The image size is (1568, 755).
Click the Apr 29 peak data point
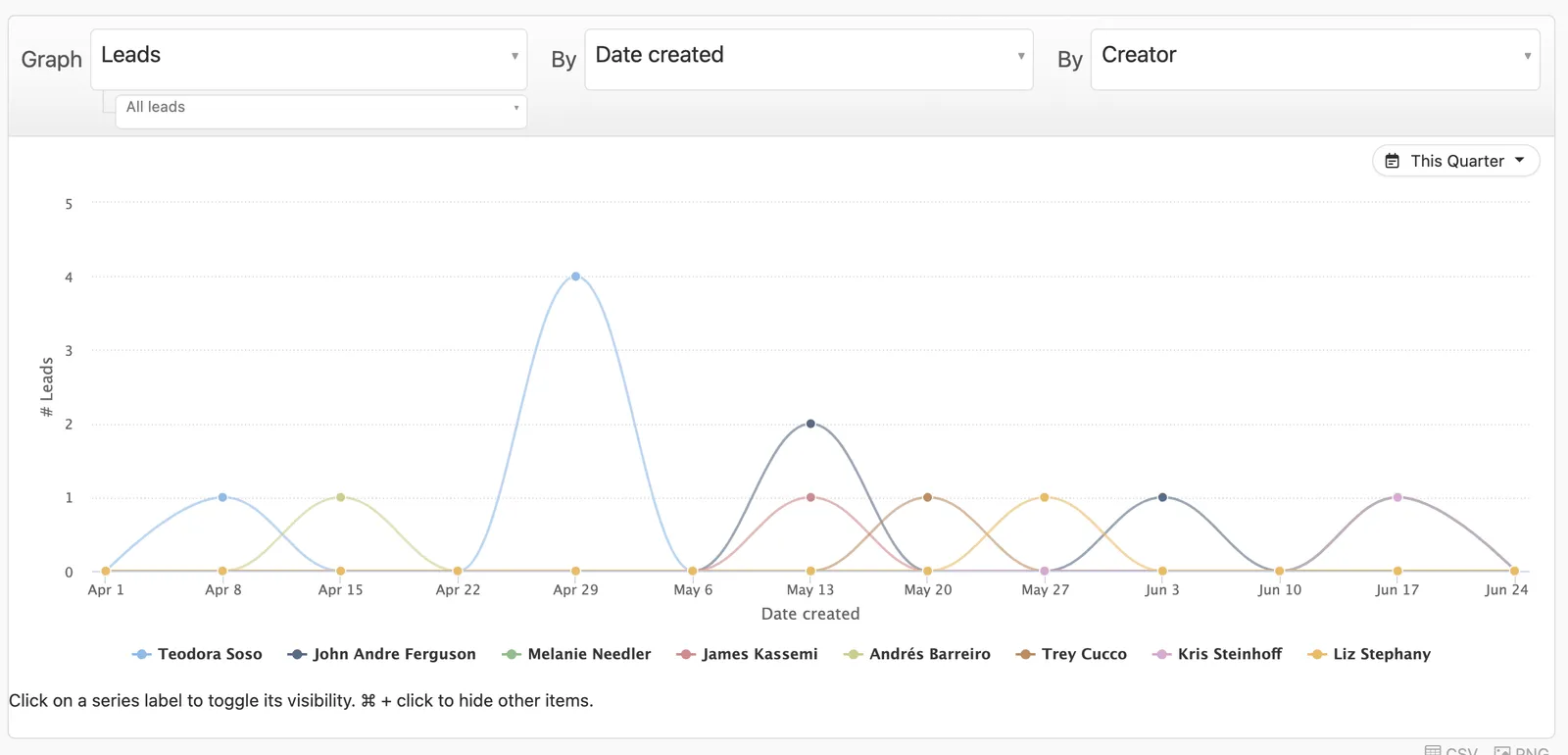click(x=575, y=277)
